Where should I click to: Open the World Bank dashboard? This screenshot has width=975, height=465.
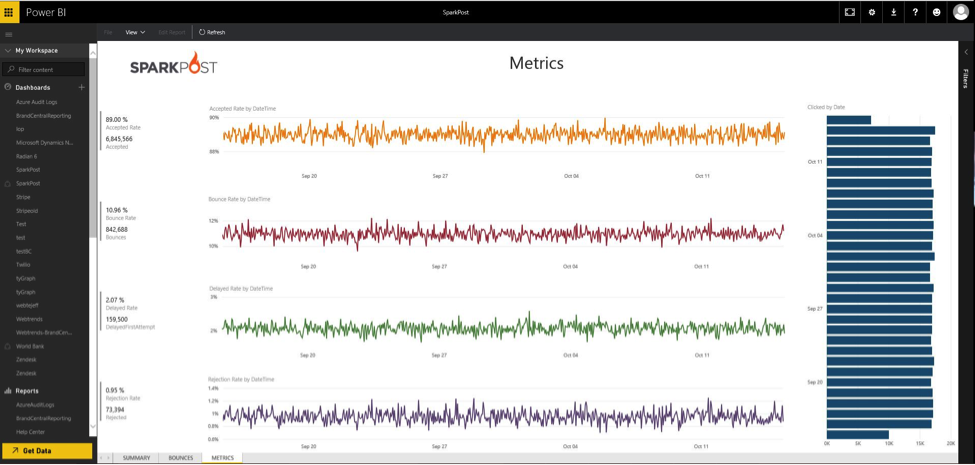[x=30, y=346]
